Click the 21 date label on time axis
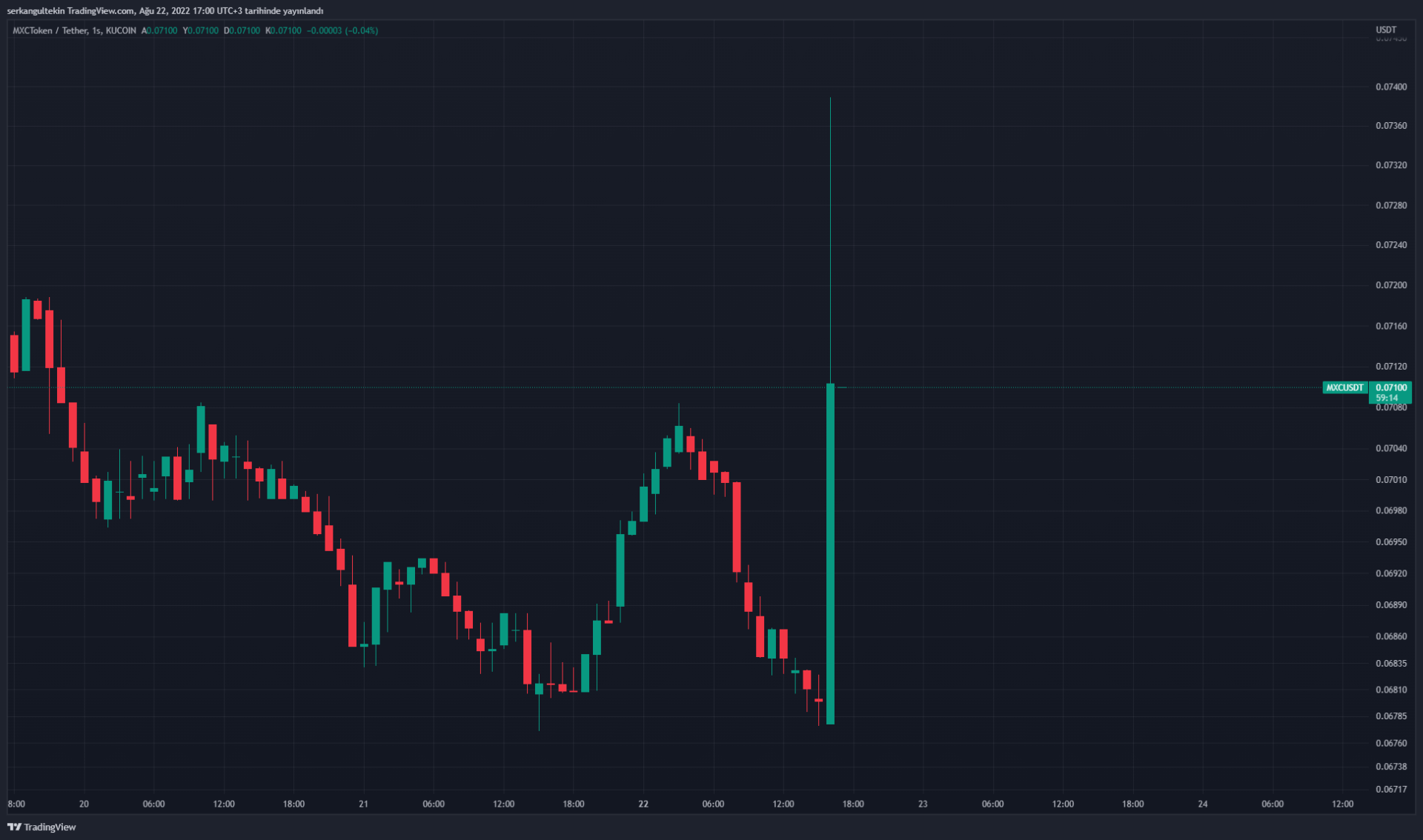 [363, 804]
